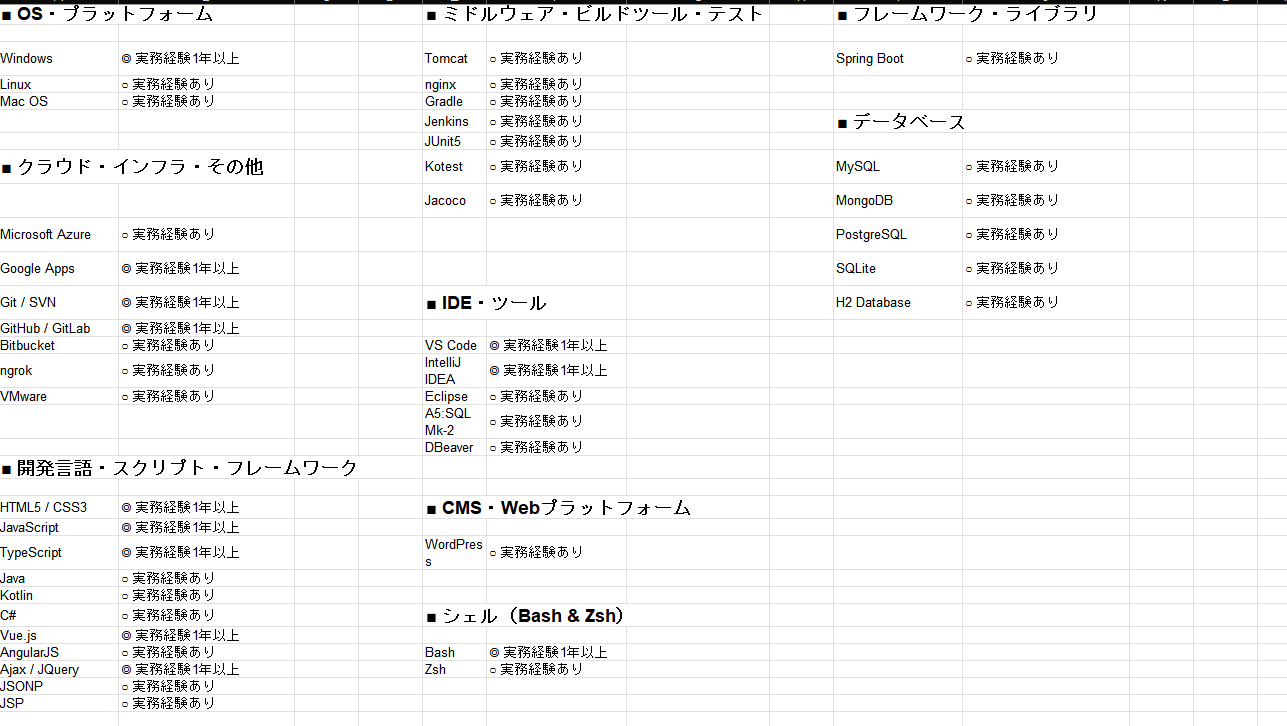Select the Bash cell
The height and width of the screenshot is (726, 1287).
point(454,652)
